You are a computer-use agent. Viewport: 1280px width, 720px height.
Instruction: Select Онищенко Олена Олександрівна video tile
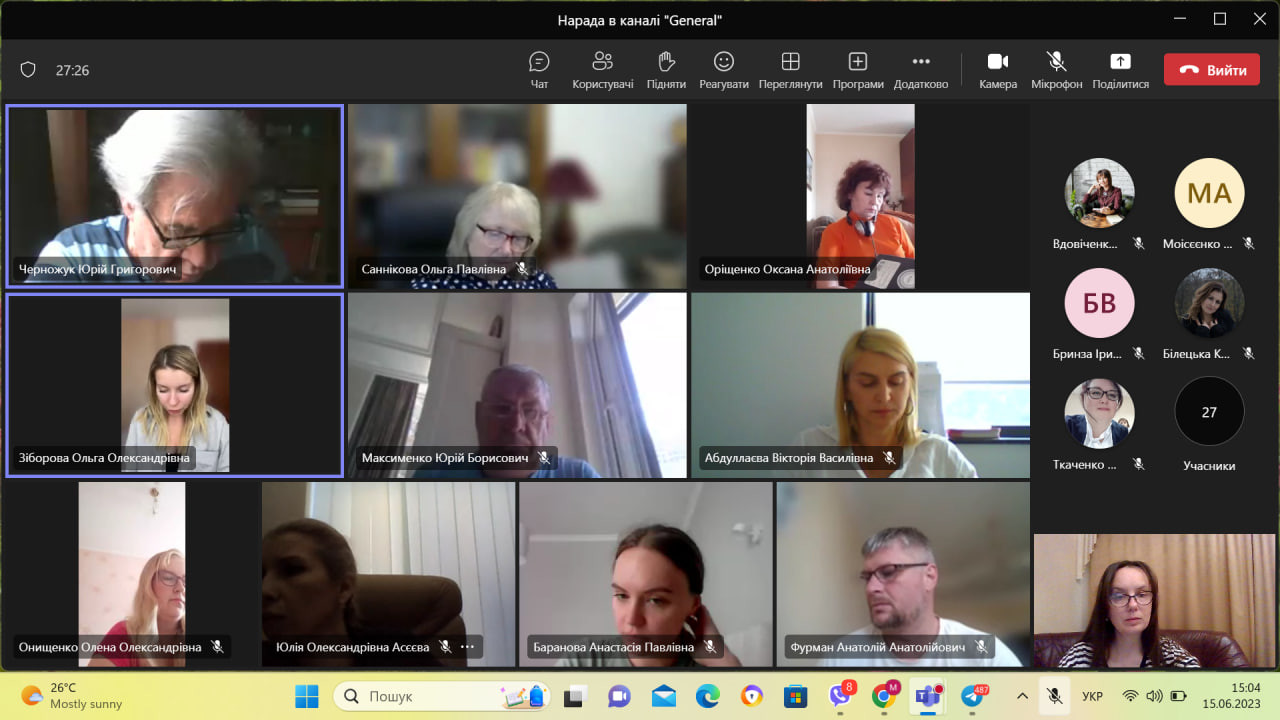[132, 574]
